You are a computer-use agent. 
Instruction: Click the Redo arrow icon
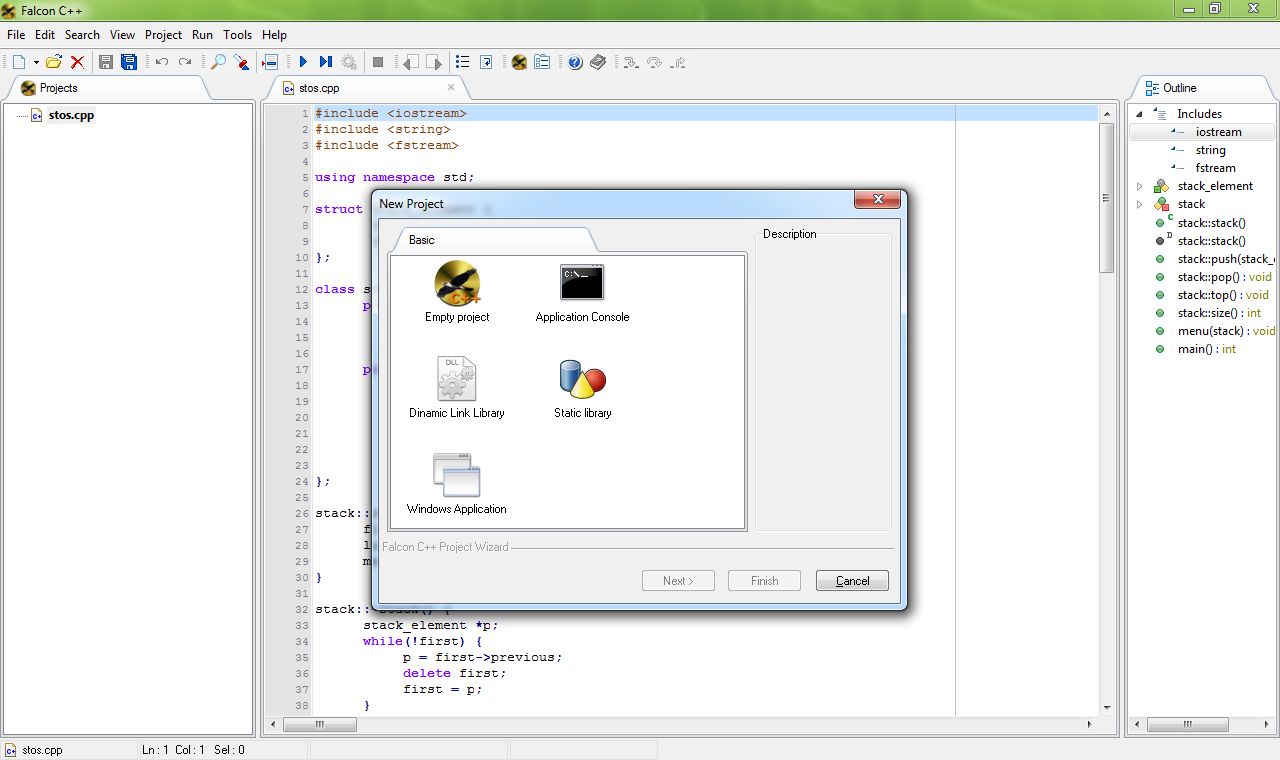point(185,62)
